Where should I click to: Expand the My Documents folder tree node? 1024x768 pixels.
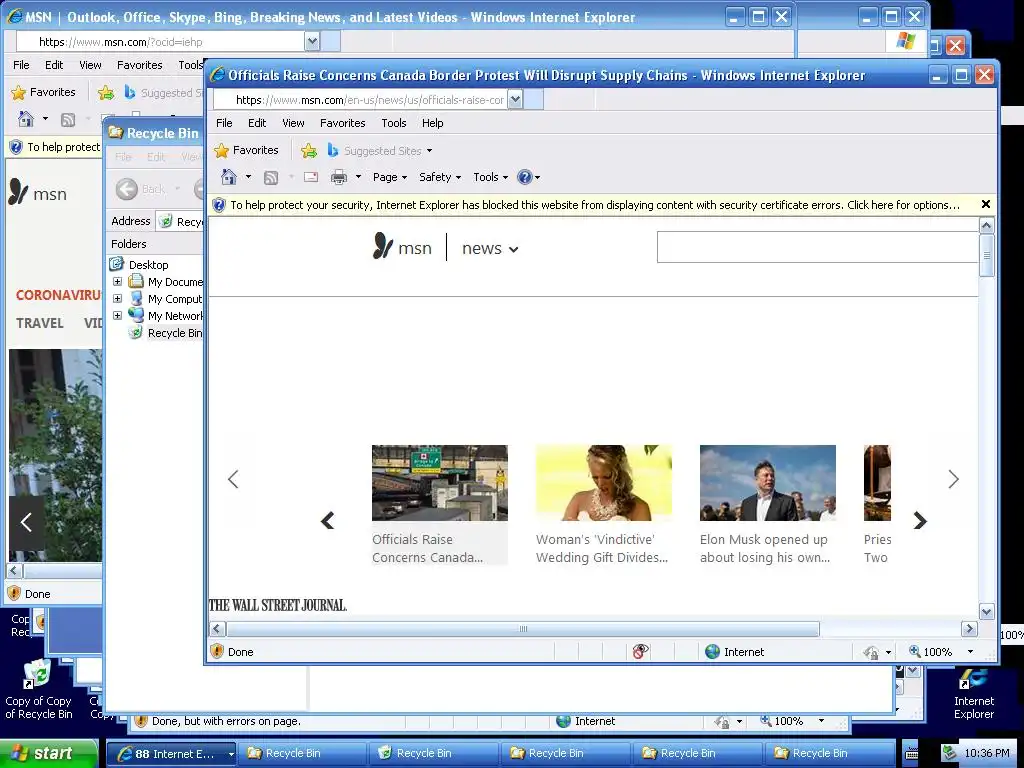pyautogui.click(x=118, y=281)
